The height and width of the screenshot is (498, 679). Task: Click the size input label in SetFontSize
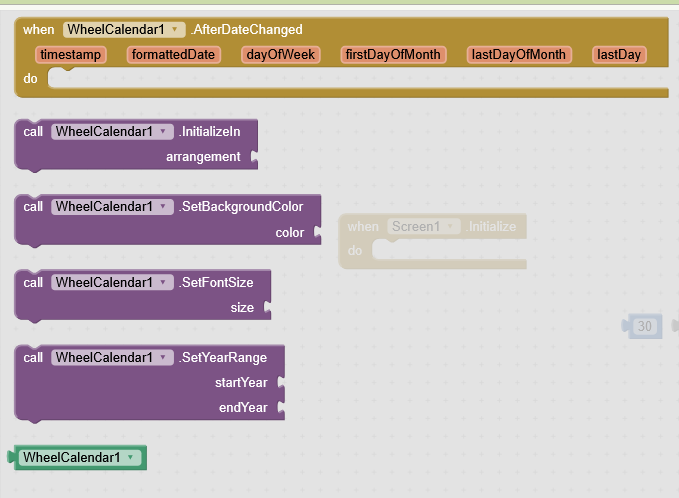[x=242, y=308]
